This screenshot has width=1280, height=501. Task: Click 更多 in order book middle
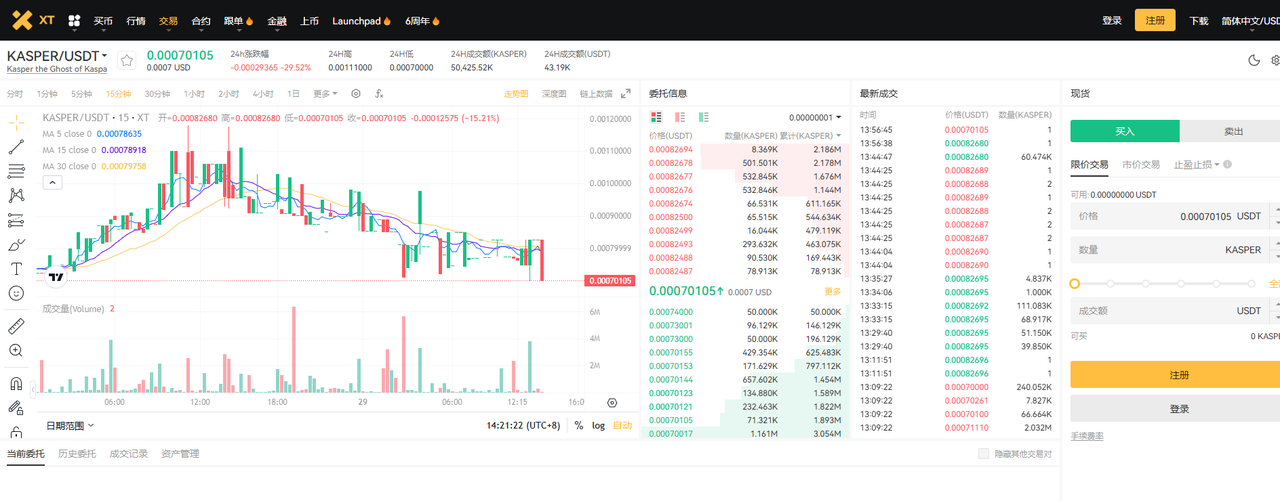(833, 292)
